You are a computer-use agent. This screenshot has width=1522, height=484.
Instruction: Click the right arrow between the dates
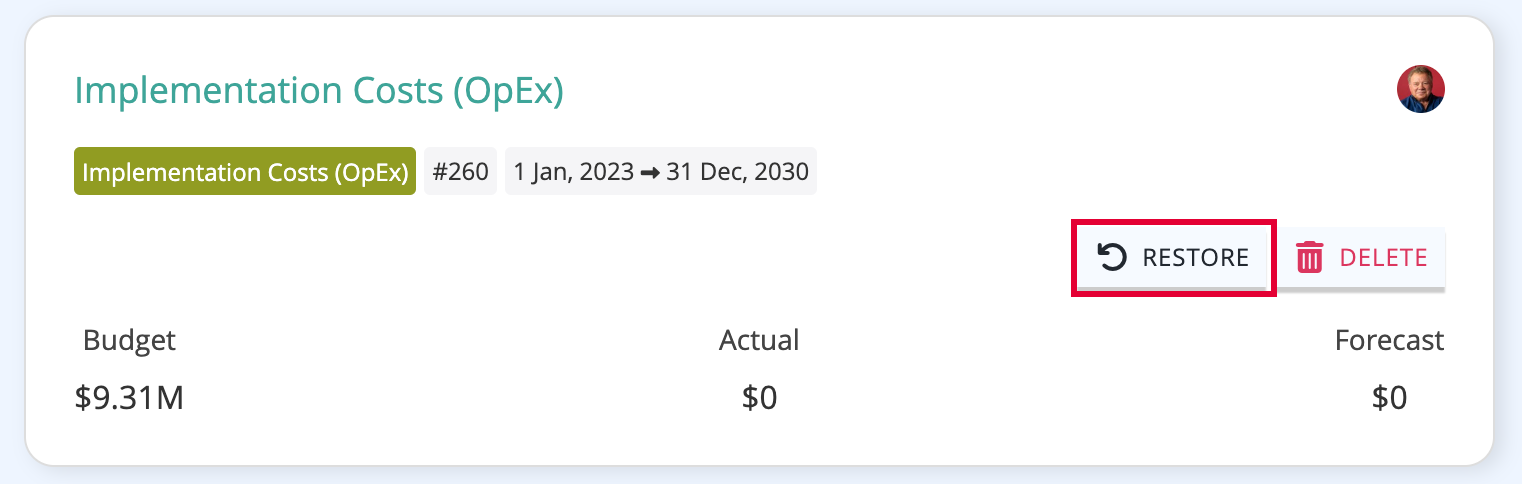click(x=650, y=172)
